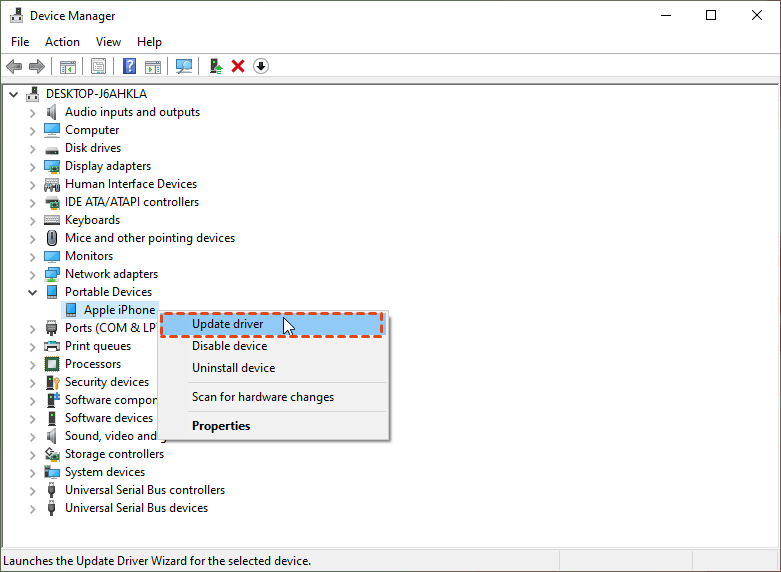Image resolution: width=781 pixels, height=572 pixels.
Task: Click the Device Manager title bar icon
Action: tap(16, 16)
